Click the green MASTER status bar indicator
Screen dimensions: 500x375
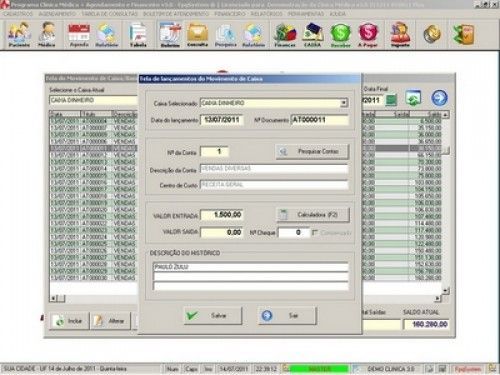pos(319,369)
